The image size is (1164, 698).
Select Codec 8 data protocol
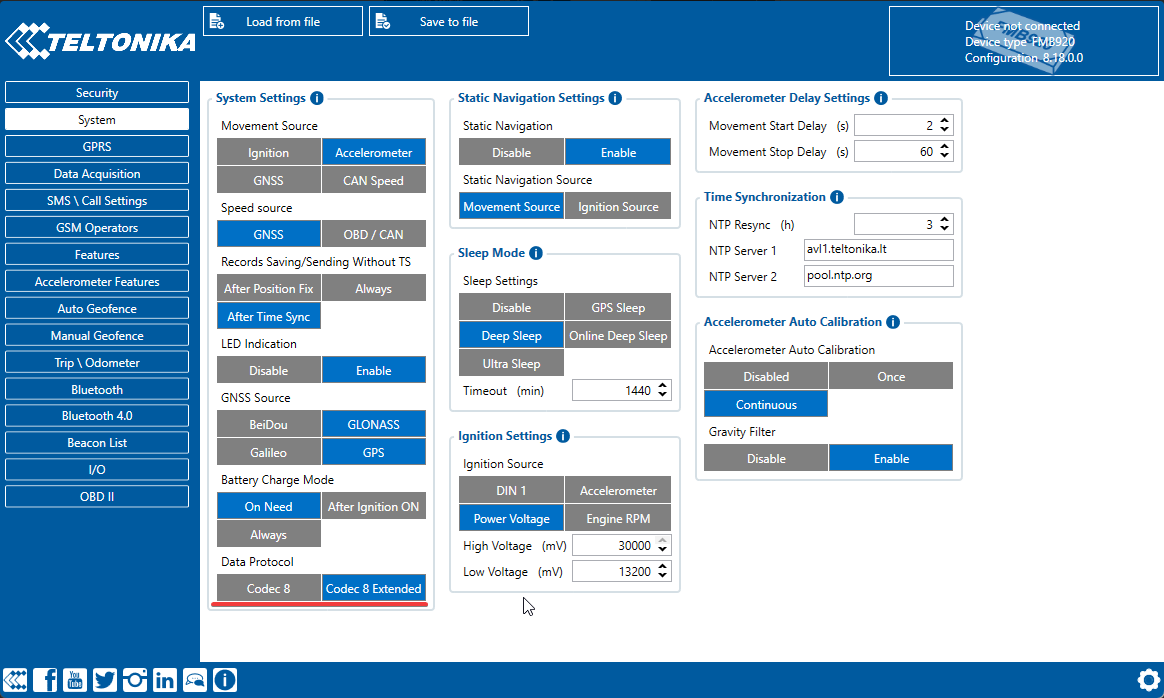(x=269, y=589)
